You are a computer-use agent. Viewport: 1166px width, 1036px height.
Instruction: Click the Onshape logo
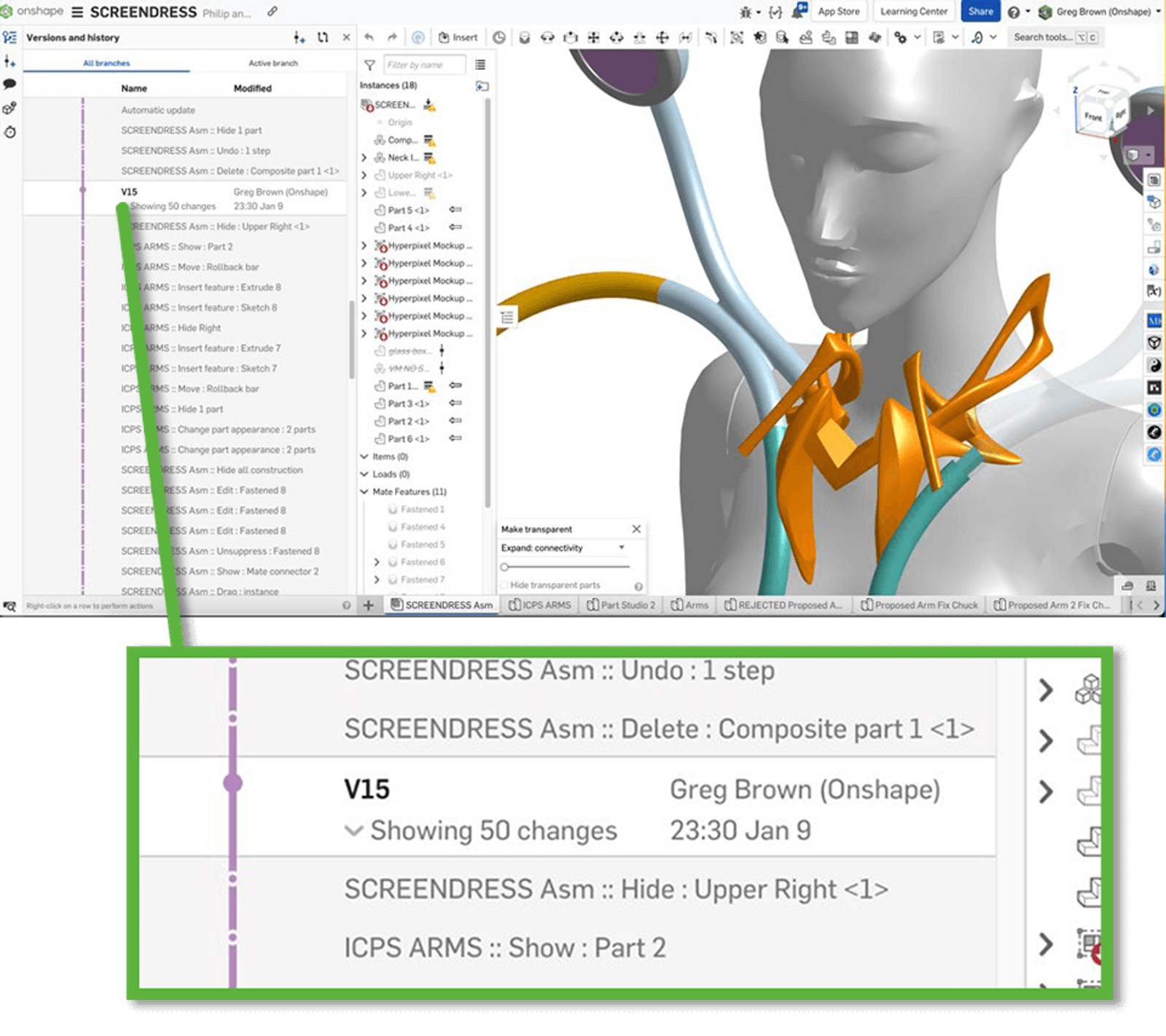pos(7,12)
